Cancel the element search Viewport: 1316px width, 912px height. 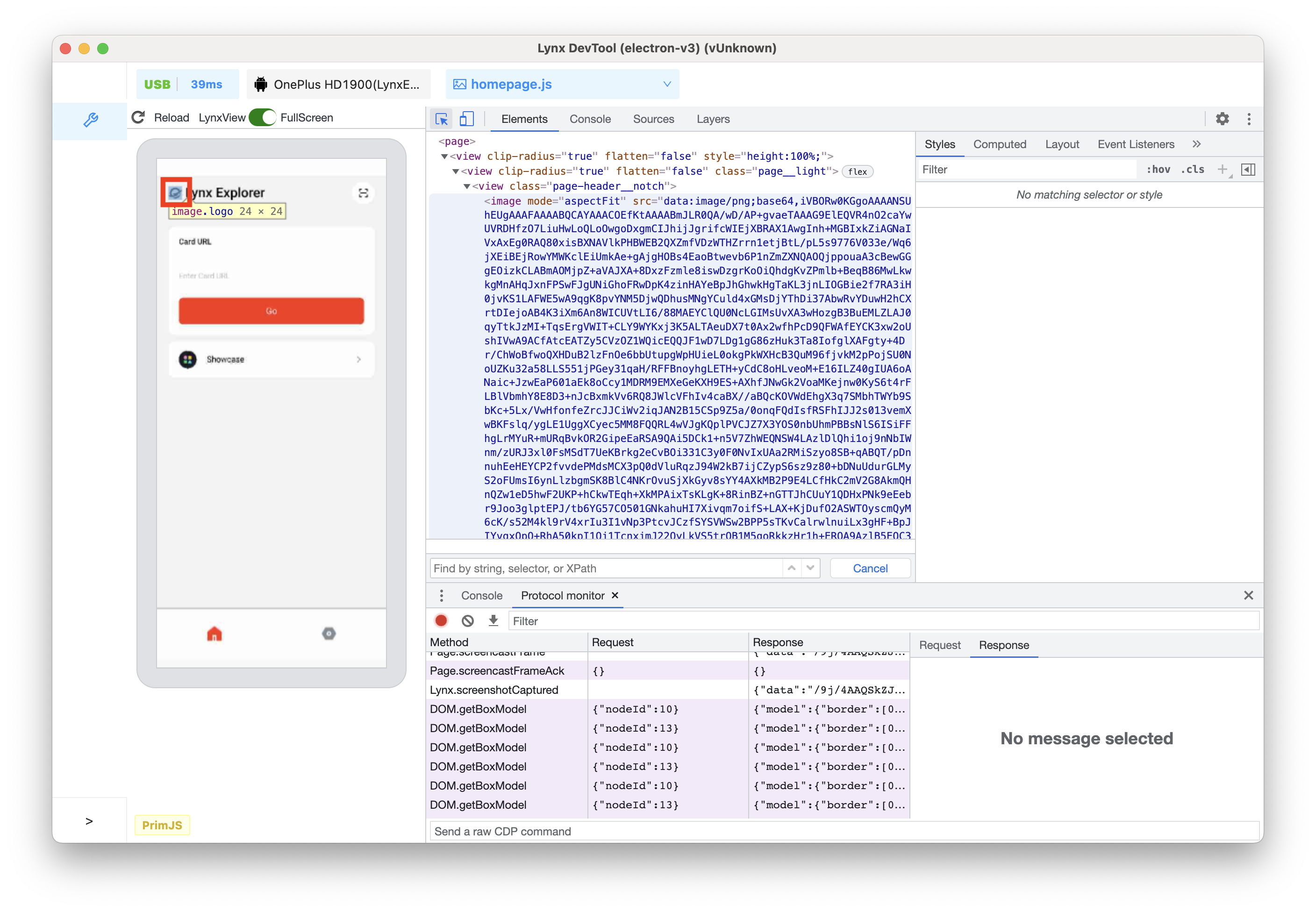click(870, 569)
